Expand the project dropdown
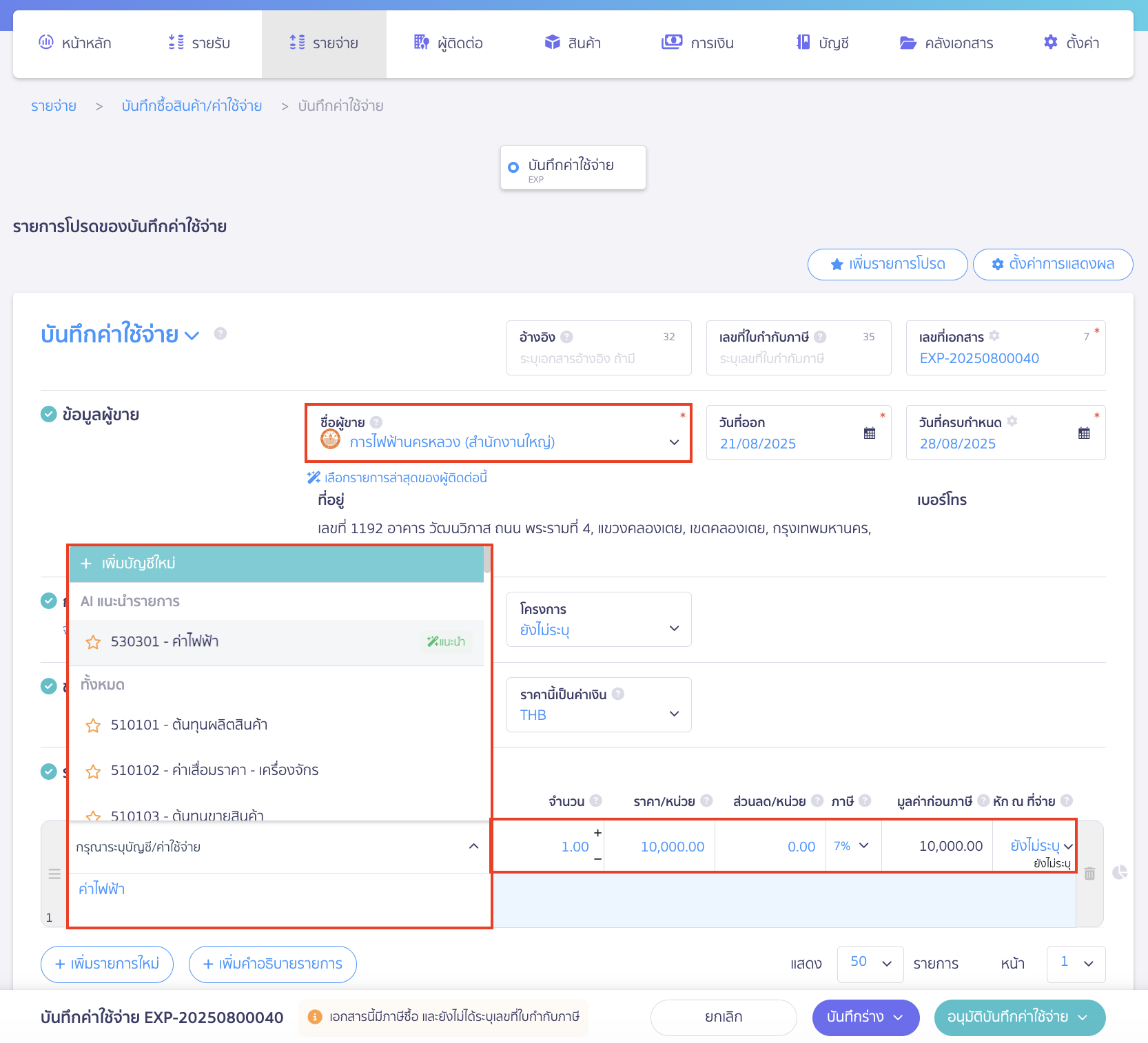Image resolution: width=1148 pixels, height=1043 pixels. point(674,628)
